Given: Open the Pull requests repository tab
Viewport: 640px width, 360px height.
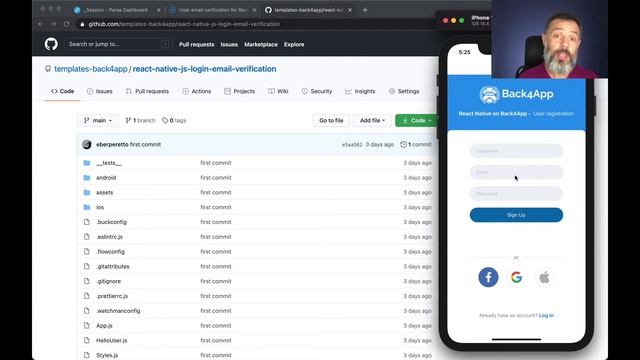Looking at the screenshot, I should (147, 91).
